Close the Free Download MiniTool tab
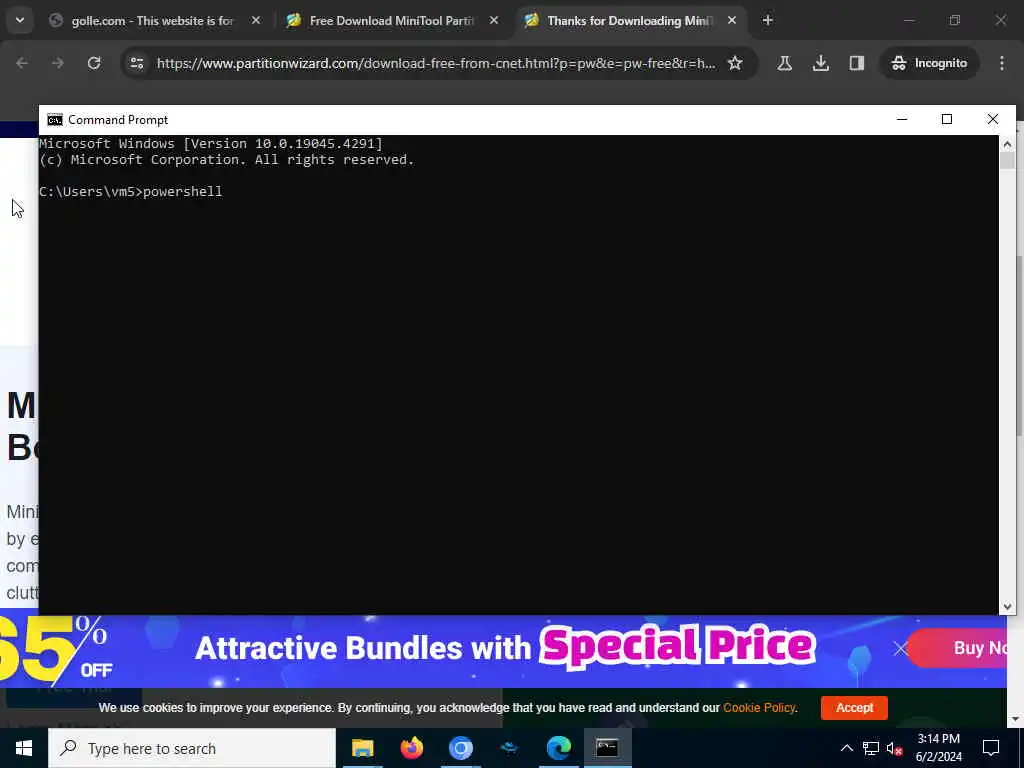Image resolution: width=1024 pixels, height=768 pixels. click(x=494, y=21)
